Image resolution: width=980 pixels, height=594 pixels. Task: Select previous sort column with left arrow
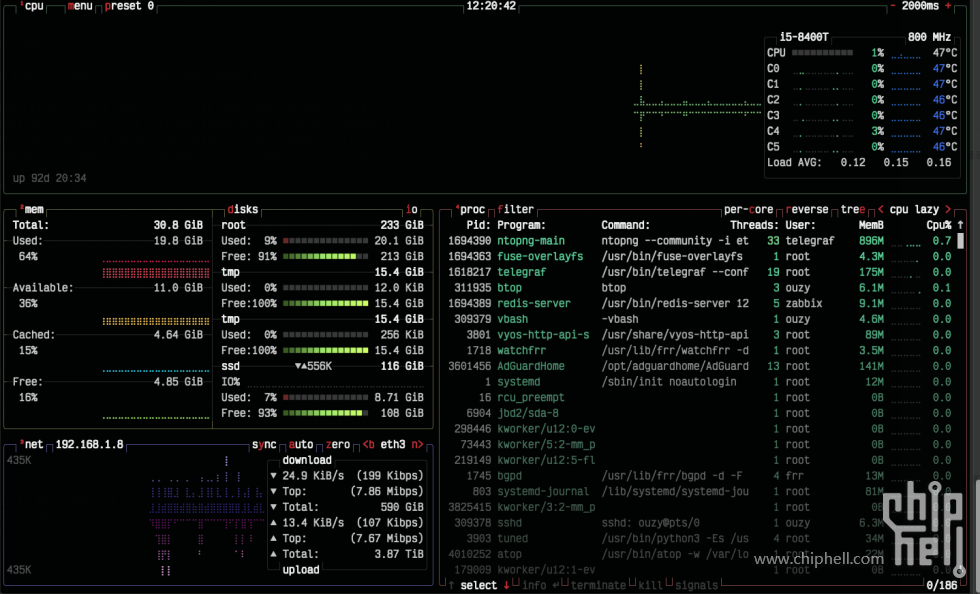pos(881,209)
